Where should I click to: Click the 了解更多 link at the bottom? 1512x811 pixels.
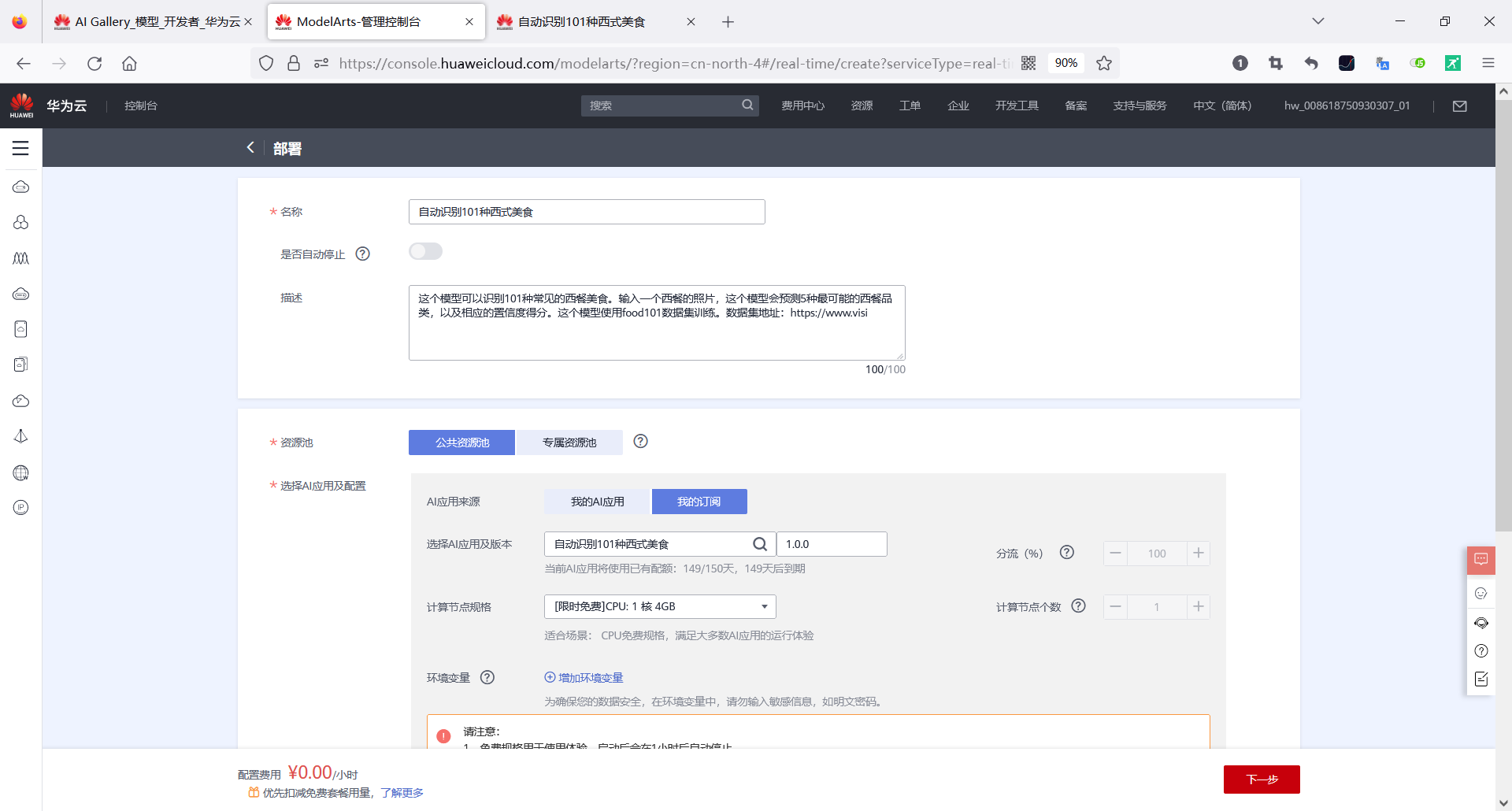click(401, 793)
